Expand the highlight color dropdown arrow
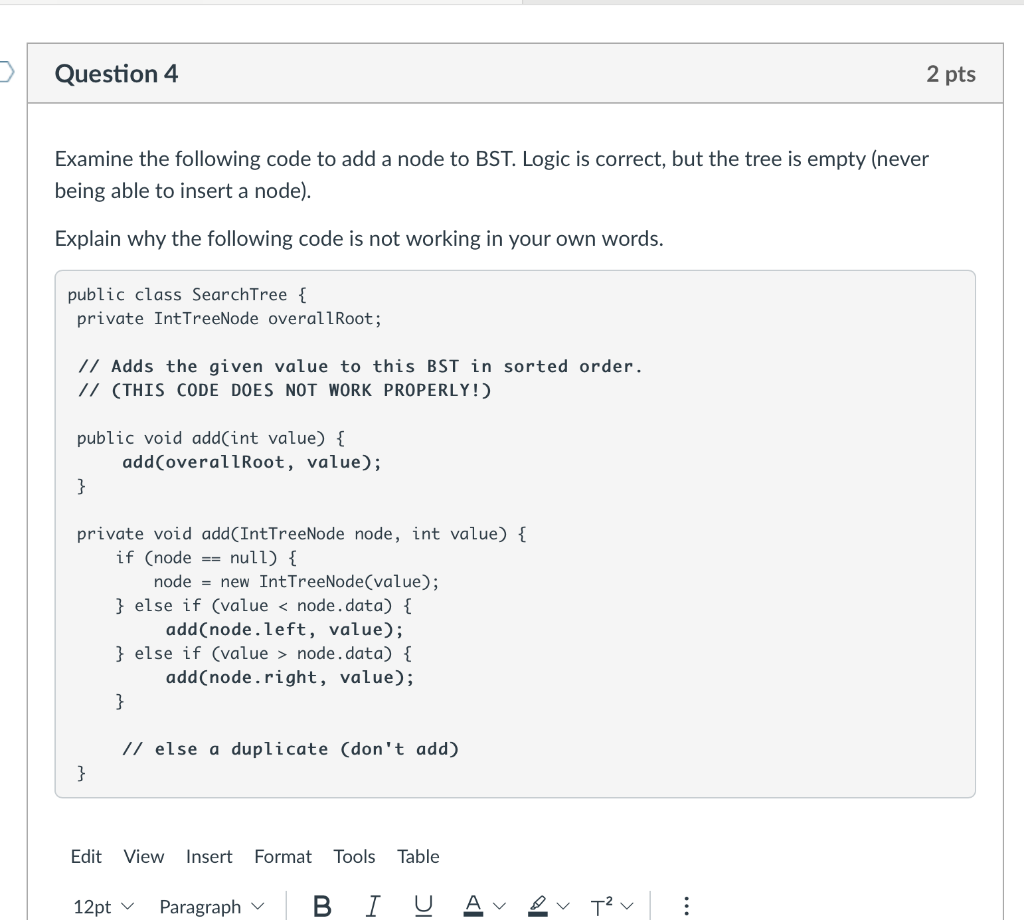Screen dimensions: 1024x920 pos(561,905)
